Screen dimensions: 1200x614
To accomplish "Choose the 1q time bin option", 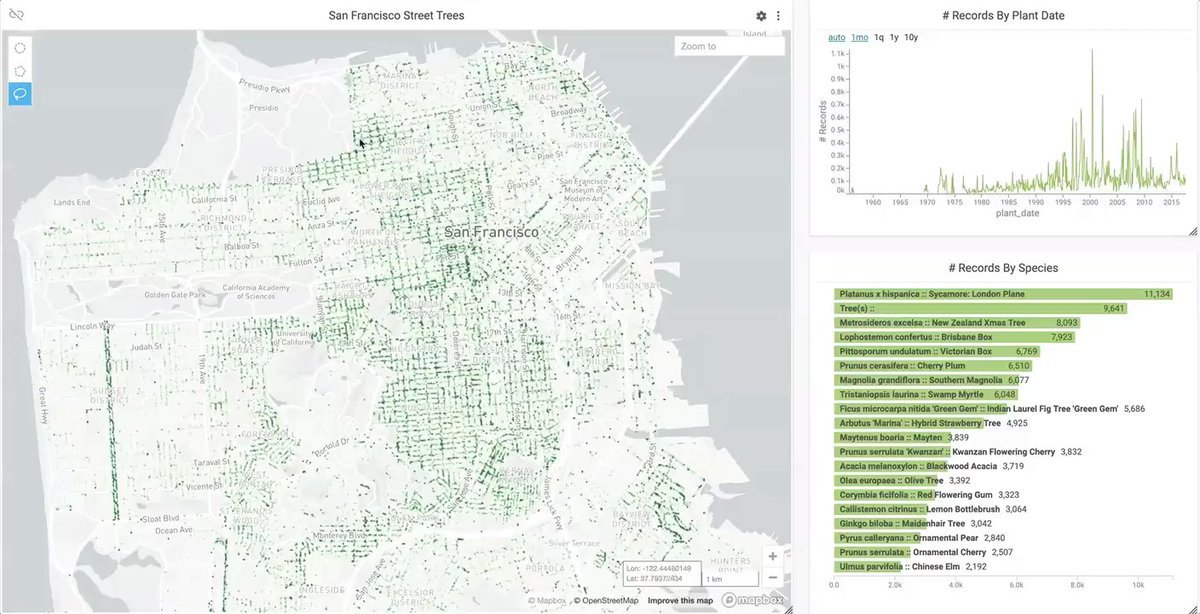I will coord(879,38).
